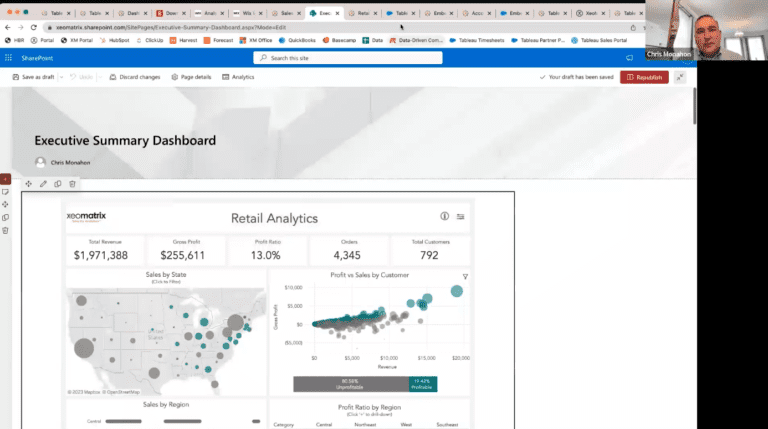The height and width of the screenshot is (429, 768).
Task: Open the dashboard filter settings icon
Action: tap(461, 216)
